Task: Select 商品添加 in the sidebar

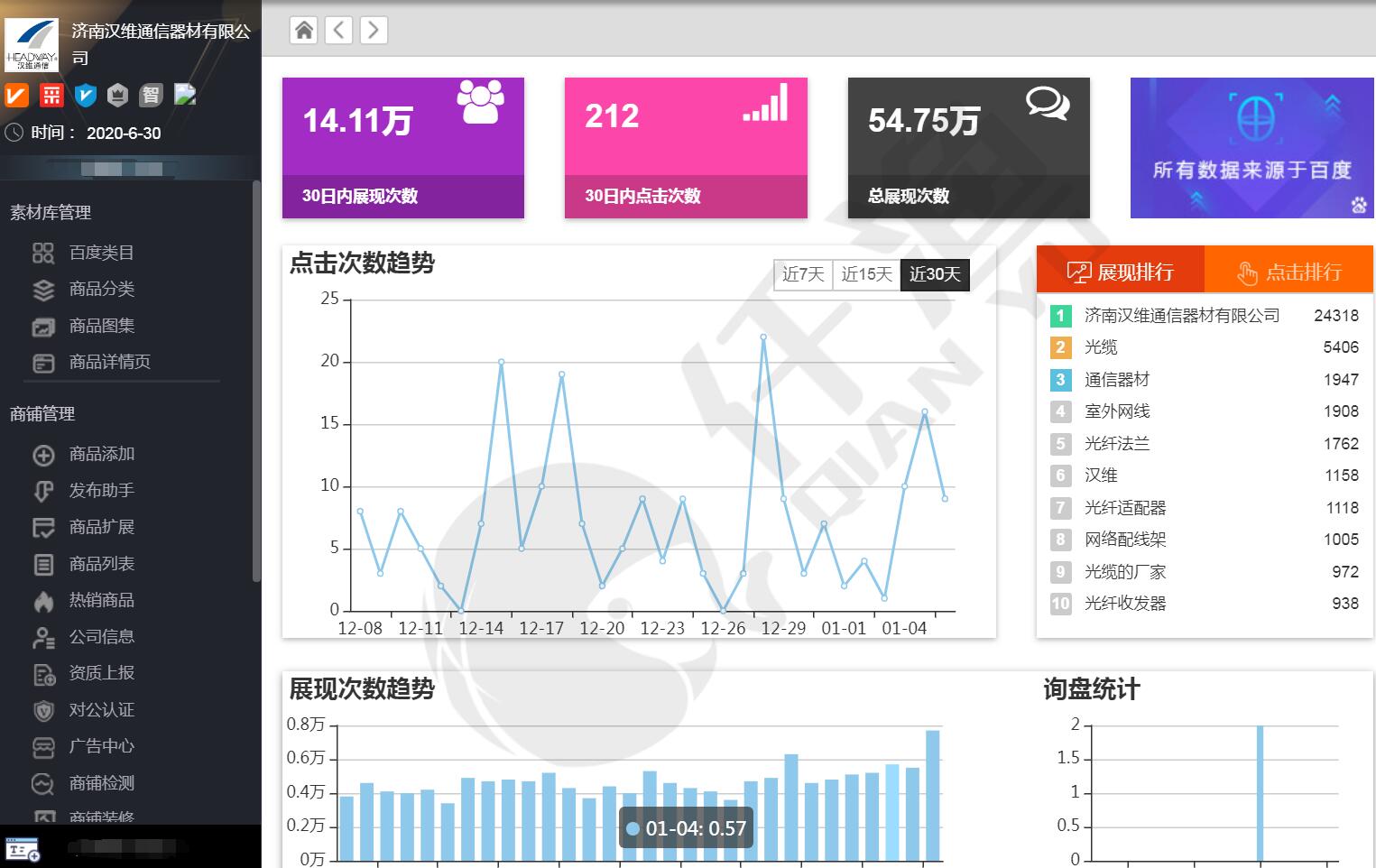Action: [x=99, y=454]
